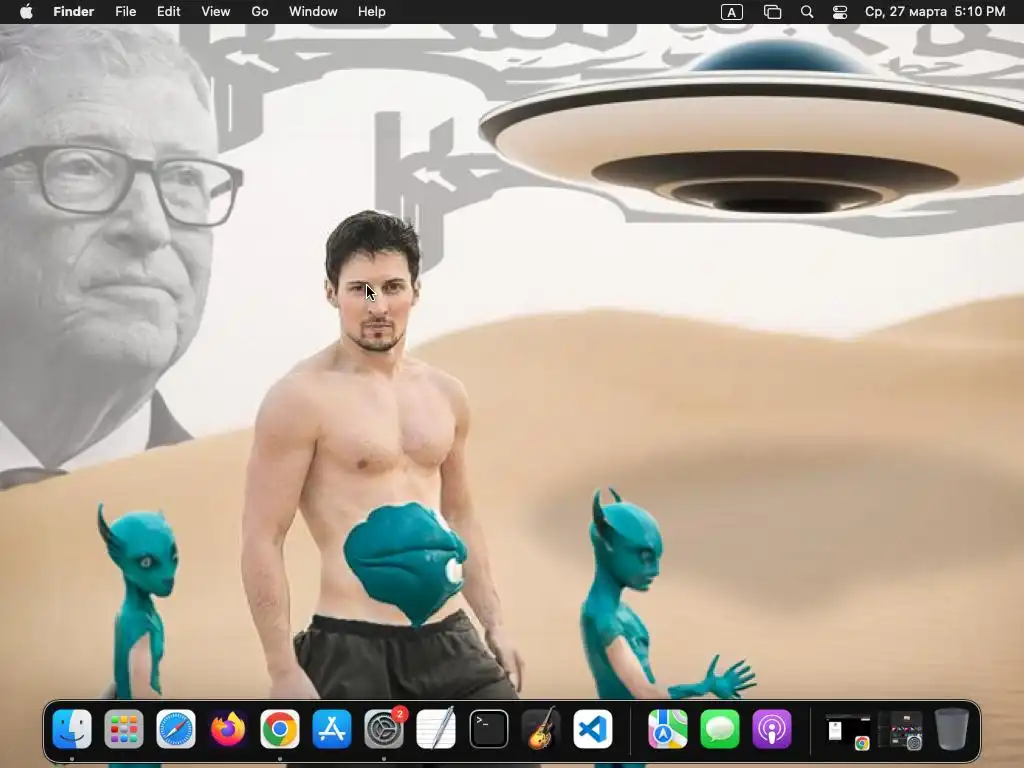Launch TextEdit from the Dock
The width and height of the screenshot is (1024, 768).
tap(436, 729)
